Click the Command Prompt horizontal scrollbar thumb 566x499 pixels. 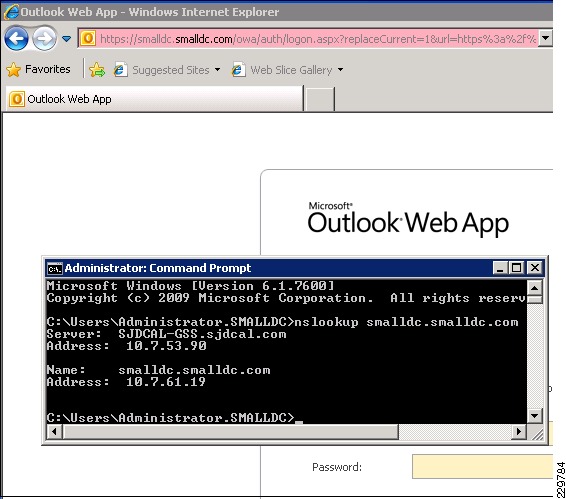click(x=230, y=431)
